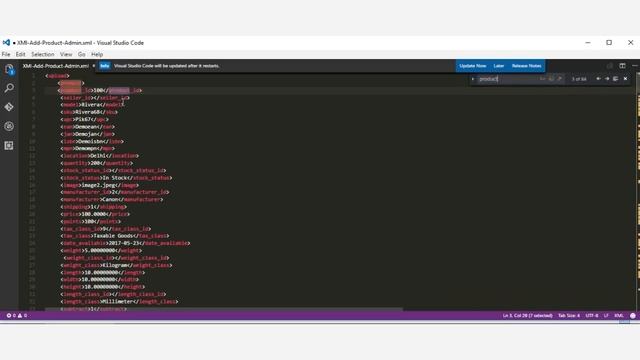640x360 pixels.
Task: Open Release Notes from the notification
Action: point(527,66)
